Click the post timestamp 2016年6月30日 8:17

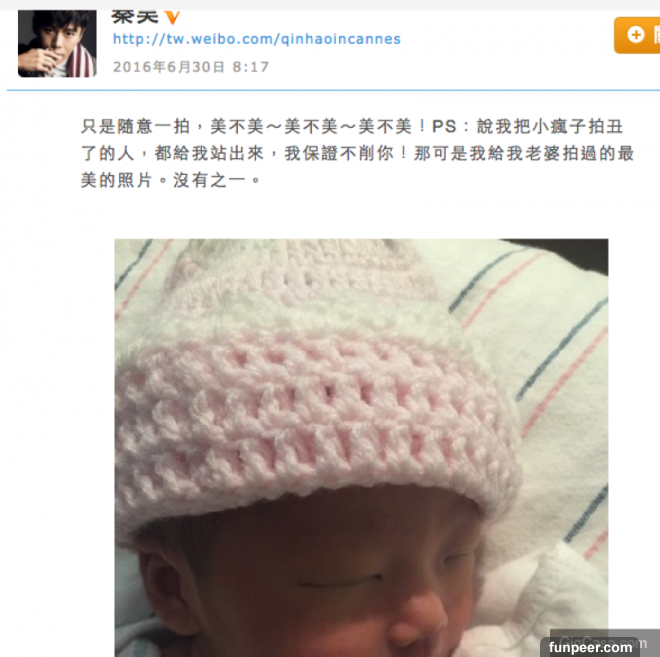(191, 67)
